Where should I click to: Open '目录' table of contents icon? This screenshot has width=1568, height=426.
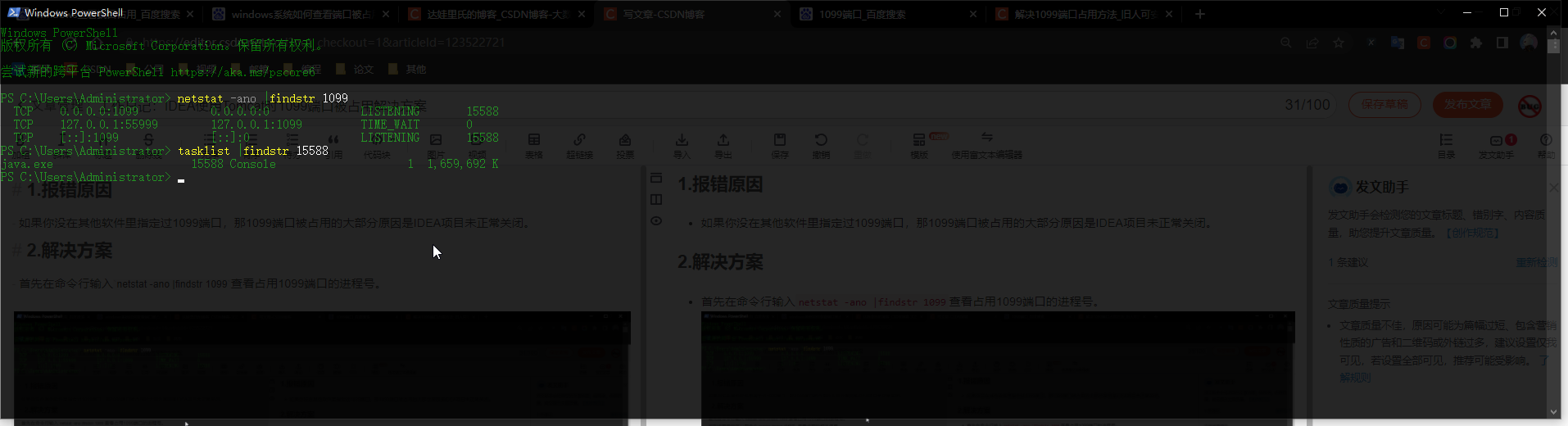(1447, 146)
